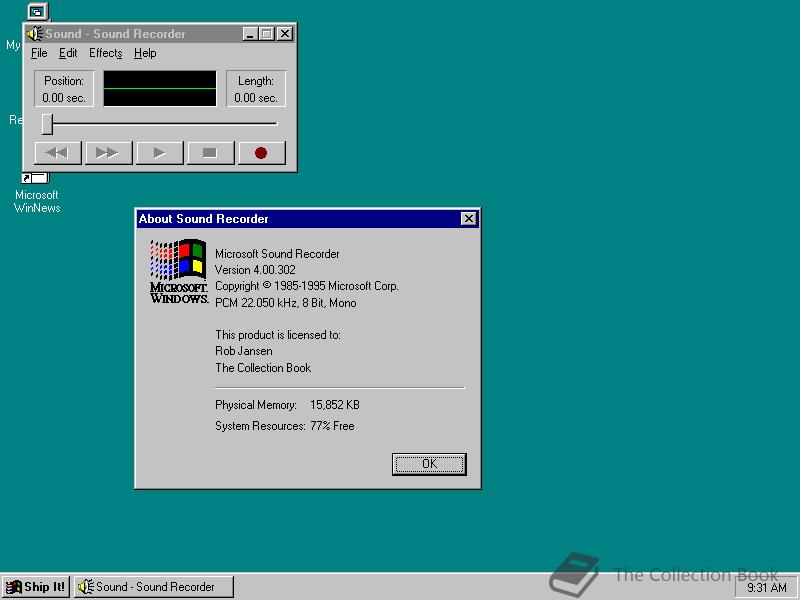
Task: Open the File menu
Action: 39,54
